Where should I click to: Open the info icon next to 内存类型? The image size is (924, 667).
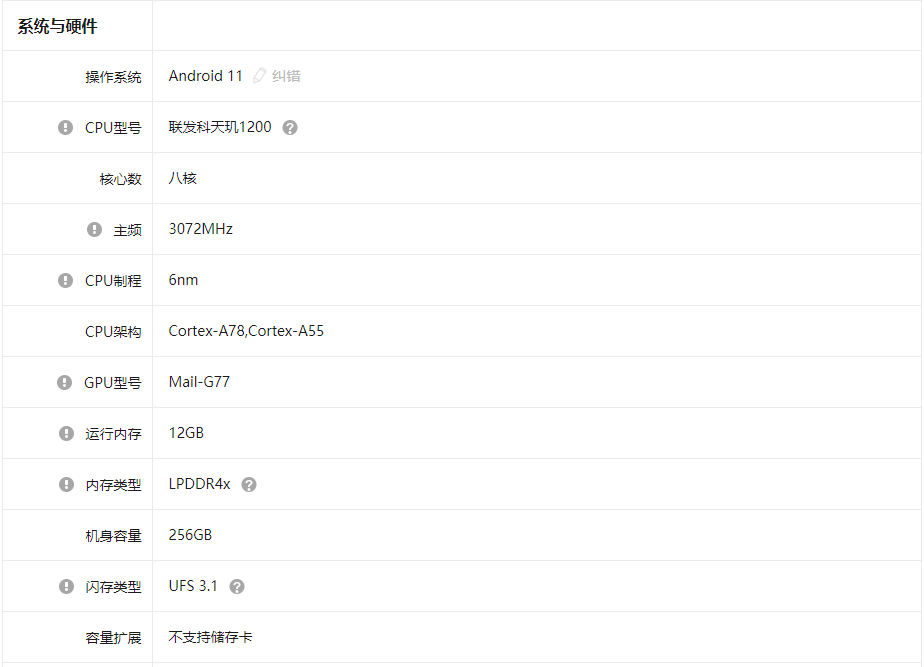click(64, 484)
